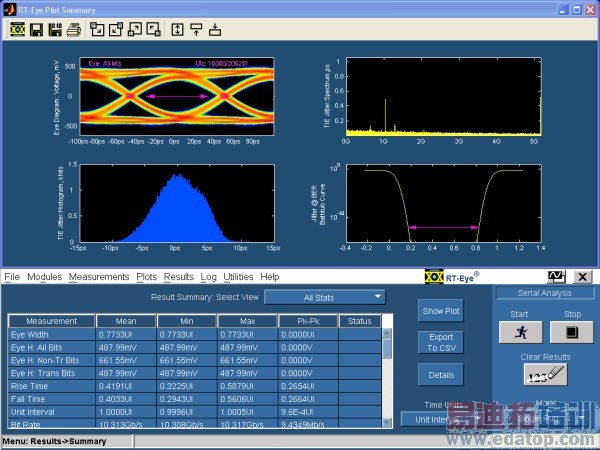Click the eye diagram icon in toolbar
600x450 pixels.
[18, 28]
